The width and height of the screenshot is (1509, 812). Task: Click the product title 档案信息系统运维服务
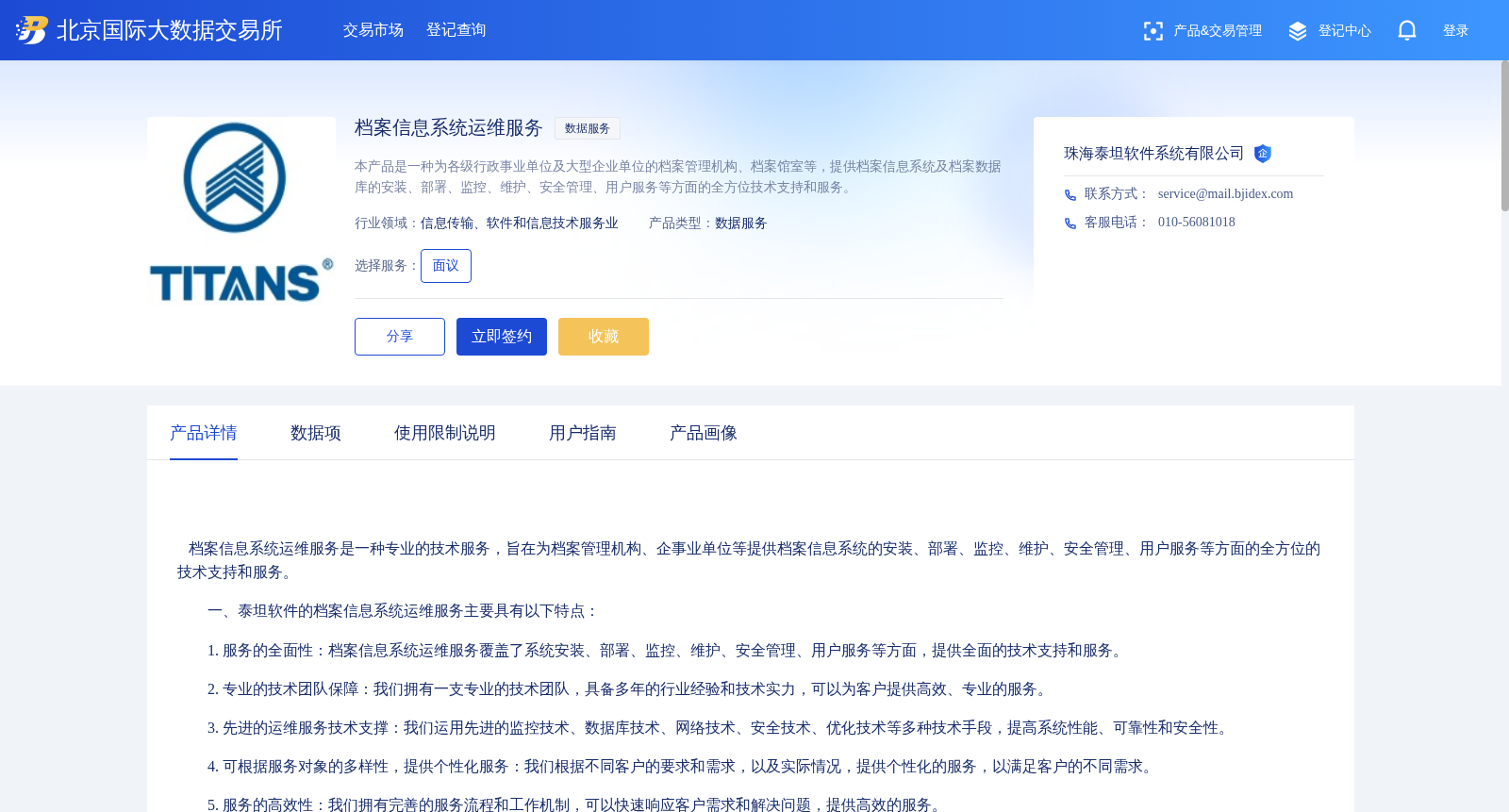(449, 128)
